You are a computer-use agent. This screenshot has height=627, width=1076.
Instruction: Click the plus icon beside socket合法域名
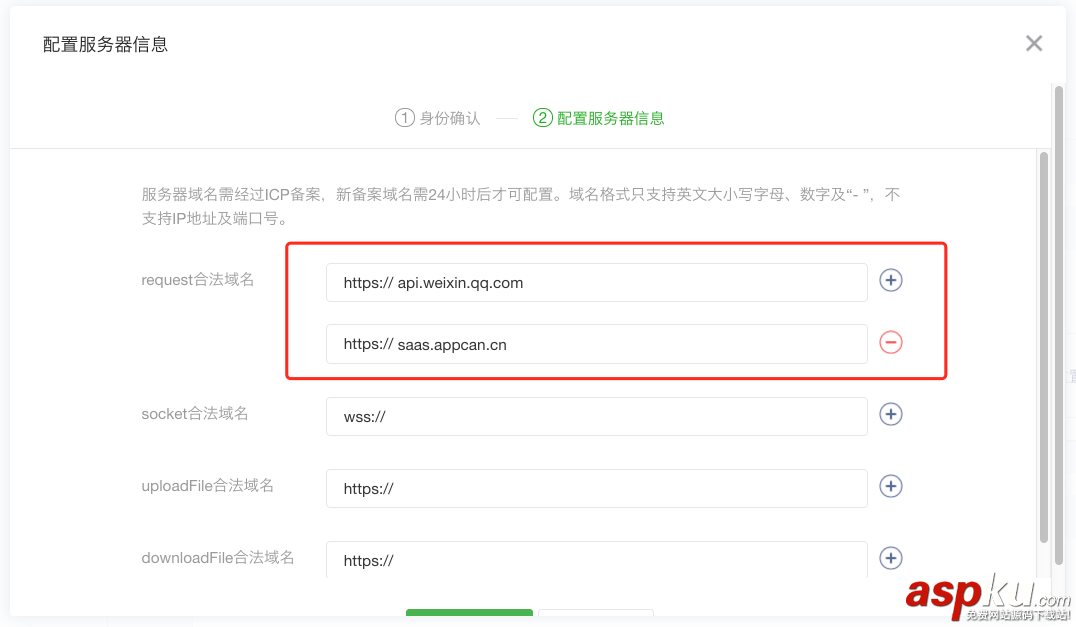tap(890, 414)
